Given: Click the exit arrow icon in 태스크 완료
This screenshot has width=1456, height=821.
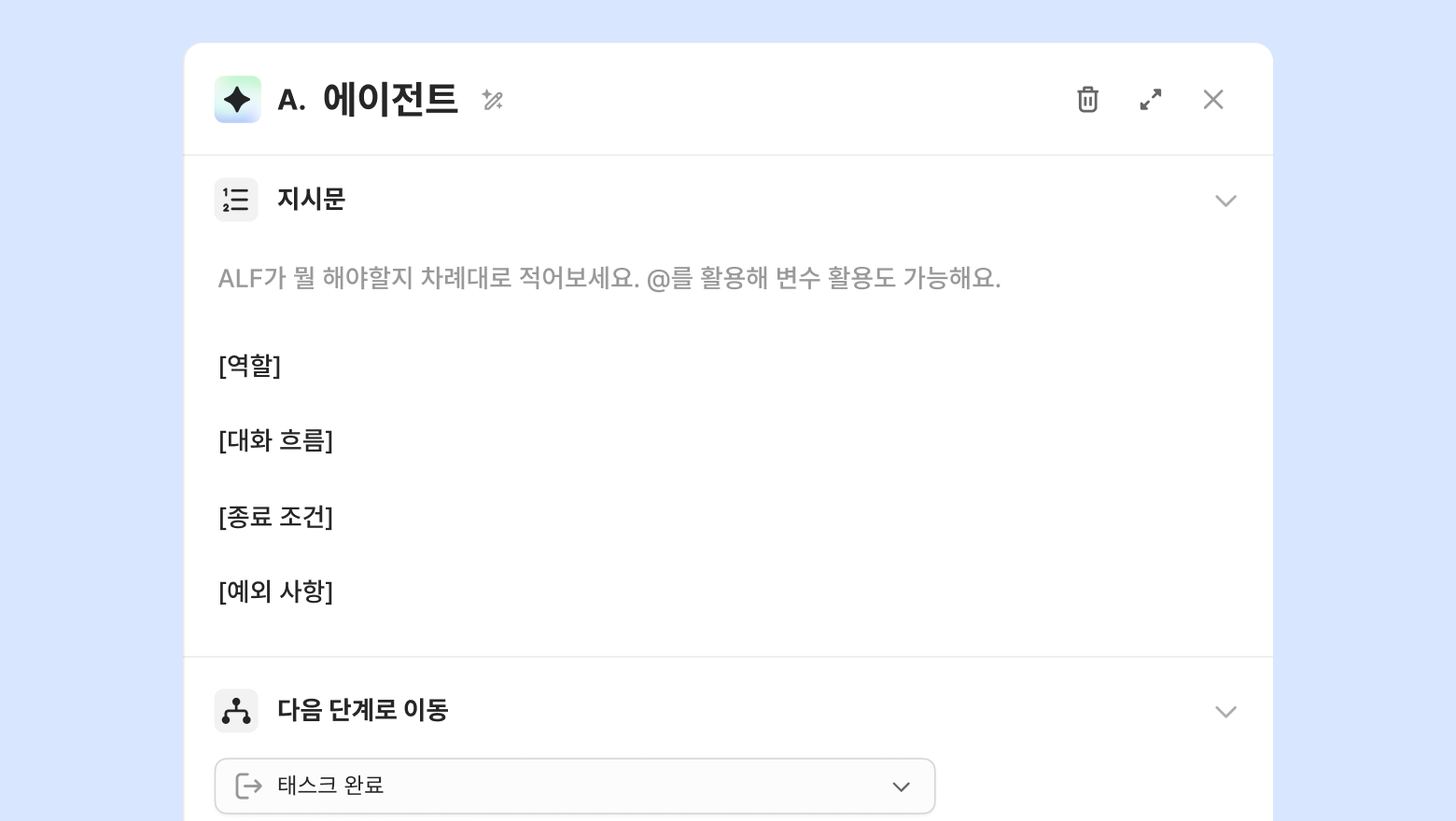Looking at the screenshot, I should 248,786.
